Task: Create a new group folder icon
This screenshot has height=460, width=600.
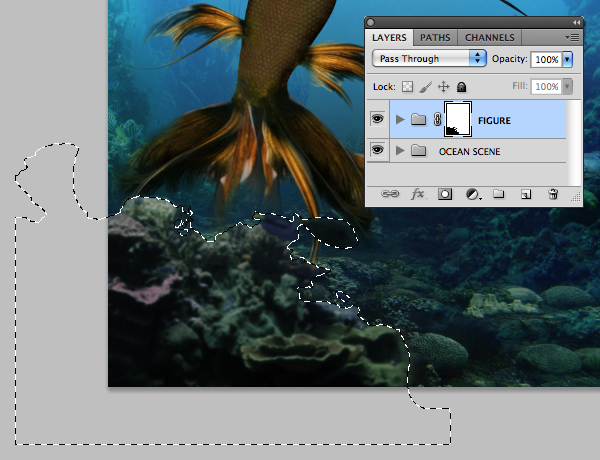Action: [x=498, y=194]
